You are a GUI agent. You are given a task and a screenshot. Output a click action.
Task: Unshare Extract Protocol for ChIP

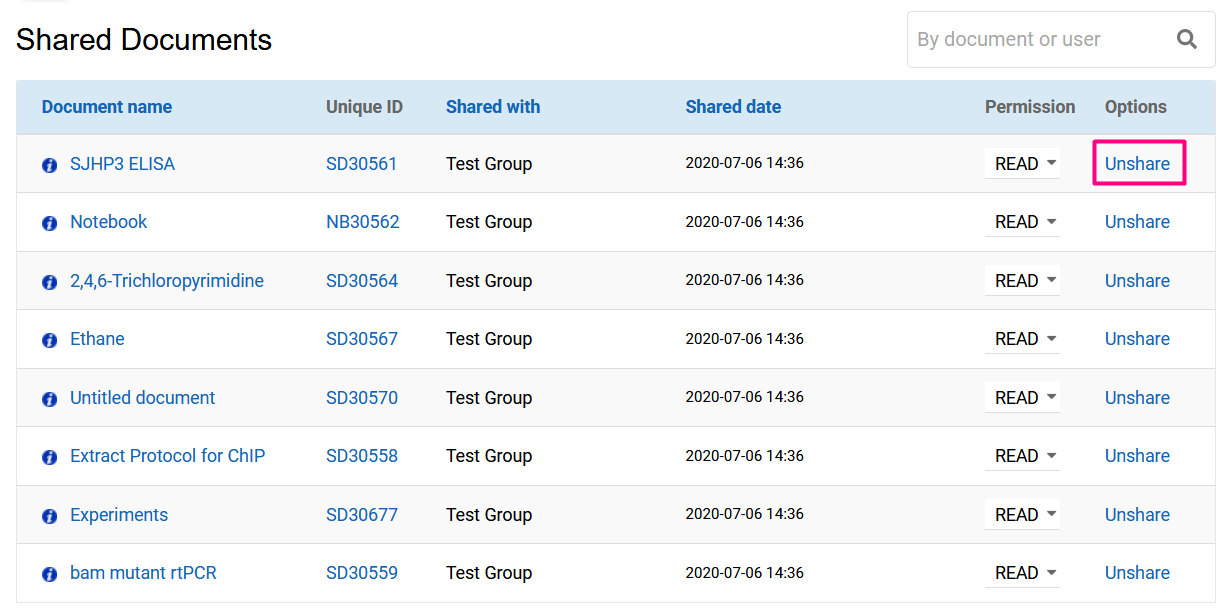pyautogui.click(x=1137, y=456)
